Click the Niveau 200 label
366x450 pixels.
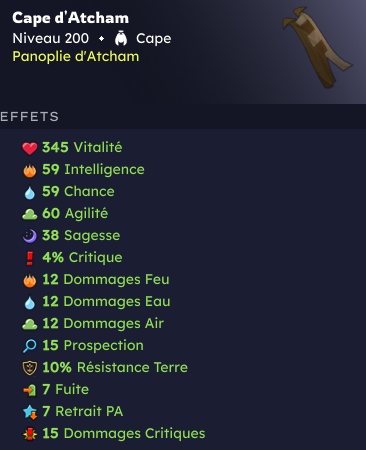click(51, 38)
